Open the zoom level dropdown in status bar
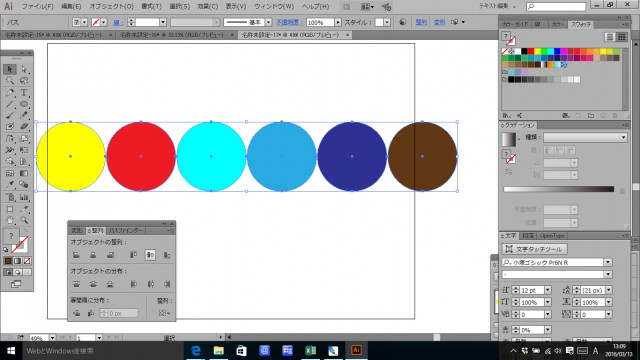Viewport: 640px width, 360px height. coord(52,338)
